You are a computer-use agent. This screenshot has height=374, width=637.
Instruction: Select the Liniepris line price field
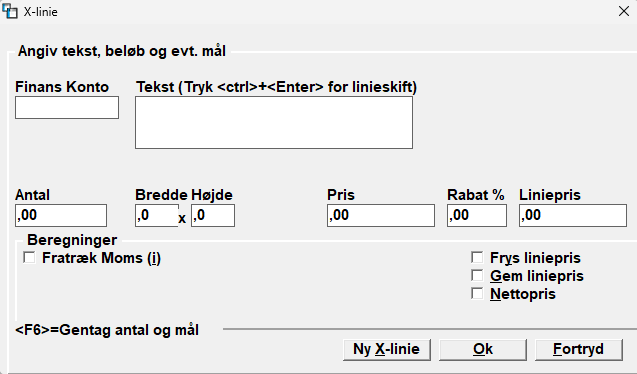pyautogui.click(x=573, y=215)
